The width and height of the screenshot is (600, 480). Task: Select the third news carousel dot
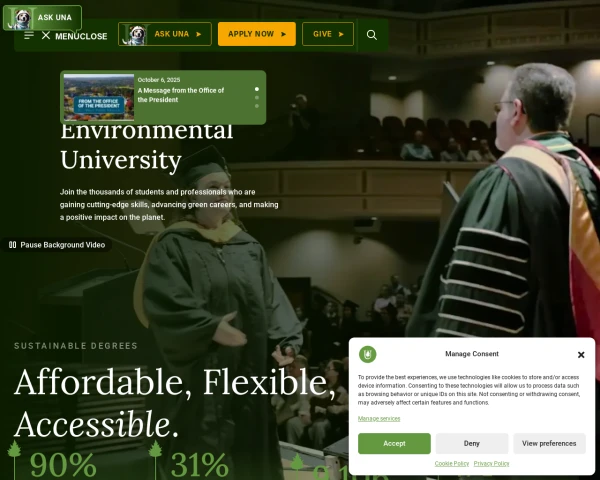coord(256,106)
